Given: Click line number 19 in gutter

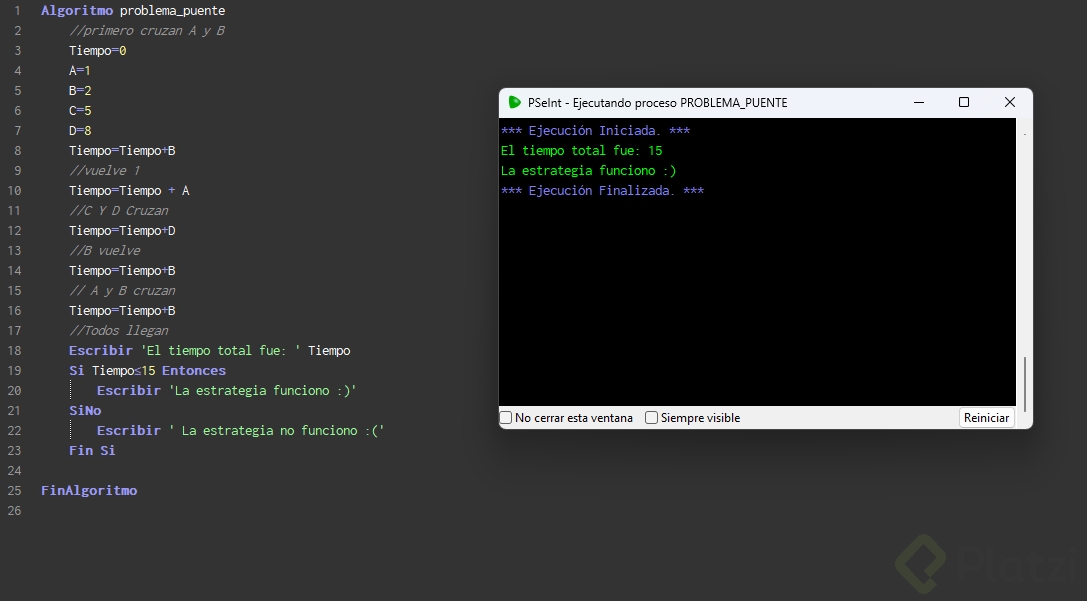Looking at the screenshot, I should [15, 371].
